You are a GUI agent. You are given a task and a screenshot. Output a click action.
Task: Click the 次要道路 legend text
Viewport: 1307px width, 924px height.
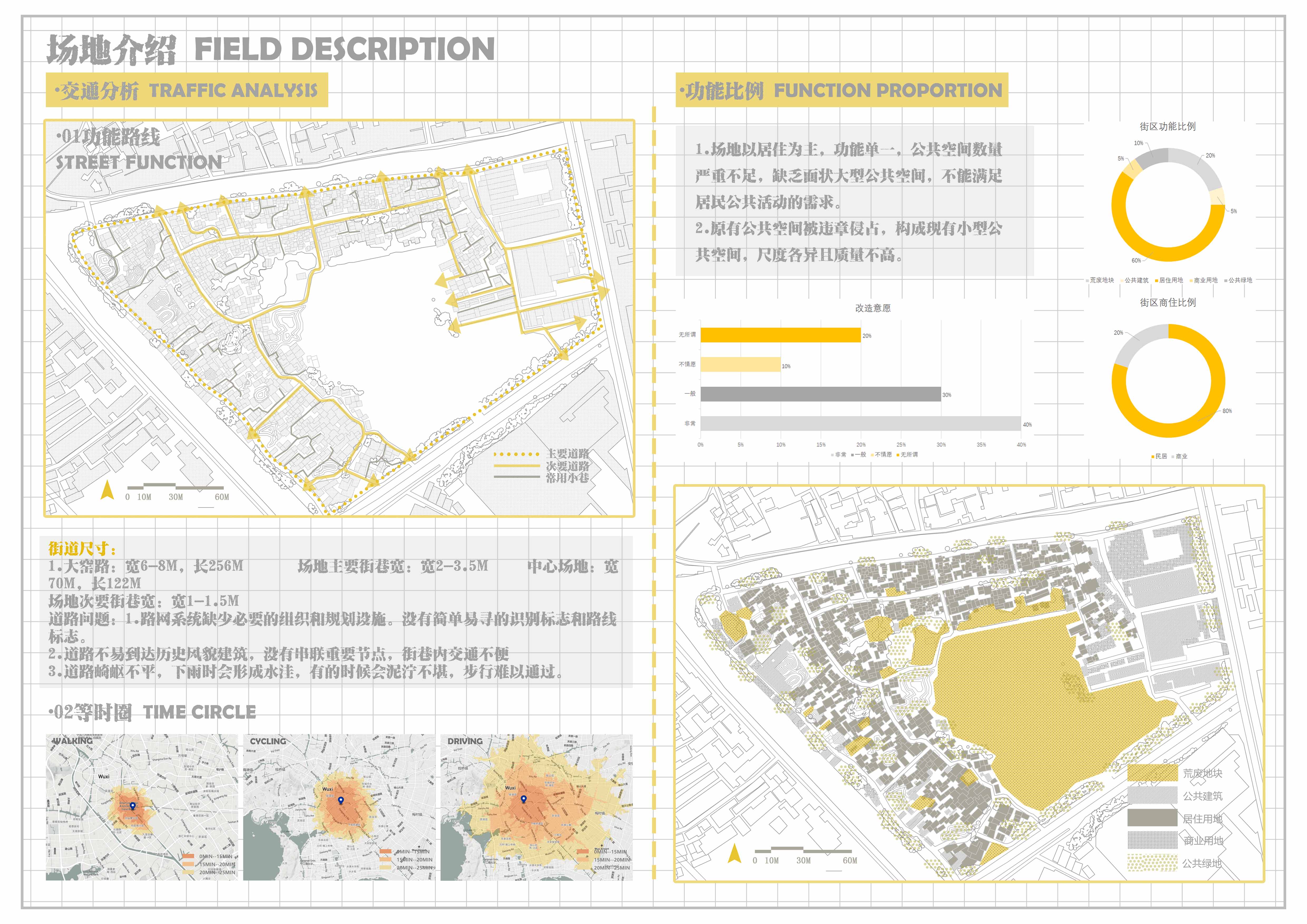coord(568,466)
